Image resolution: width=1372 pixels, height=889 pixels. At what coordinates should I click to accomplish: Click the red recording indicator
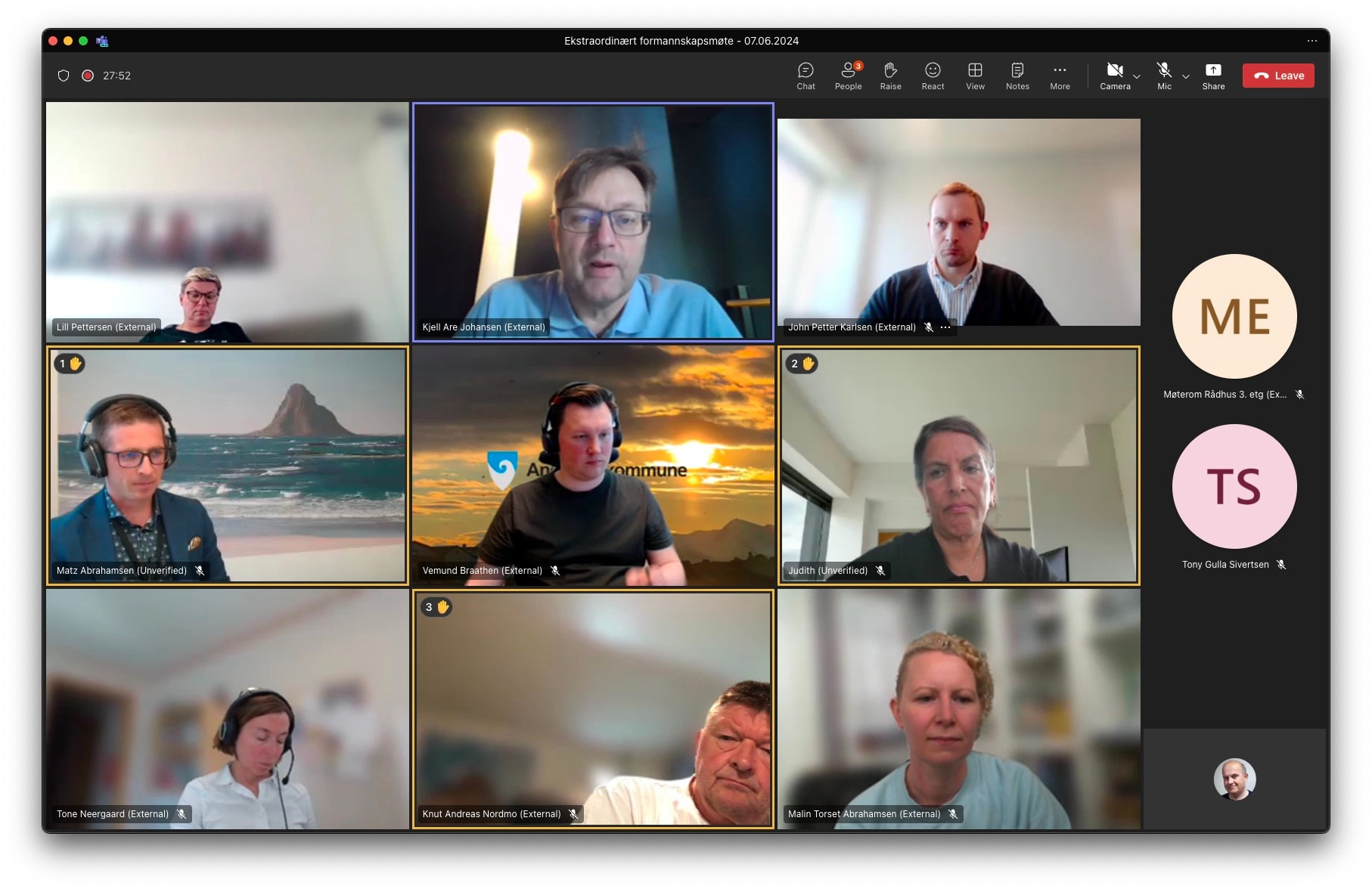pos(88,76)
